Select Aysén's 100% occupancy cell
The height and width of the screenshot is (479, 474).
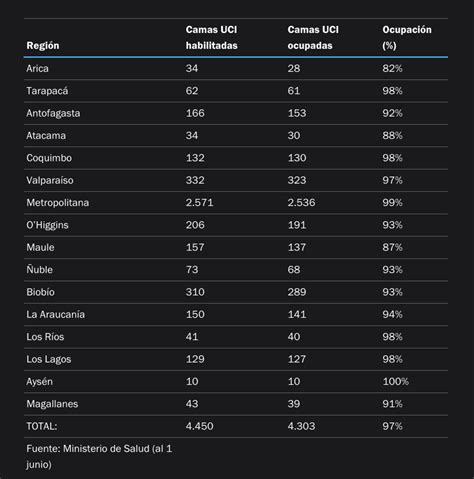395,381
